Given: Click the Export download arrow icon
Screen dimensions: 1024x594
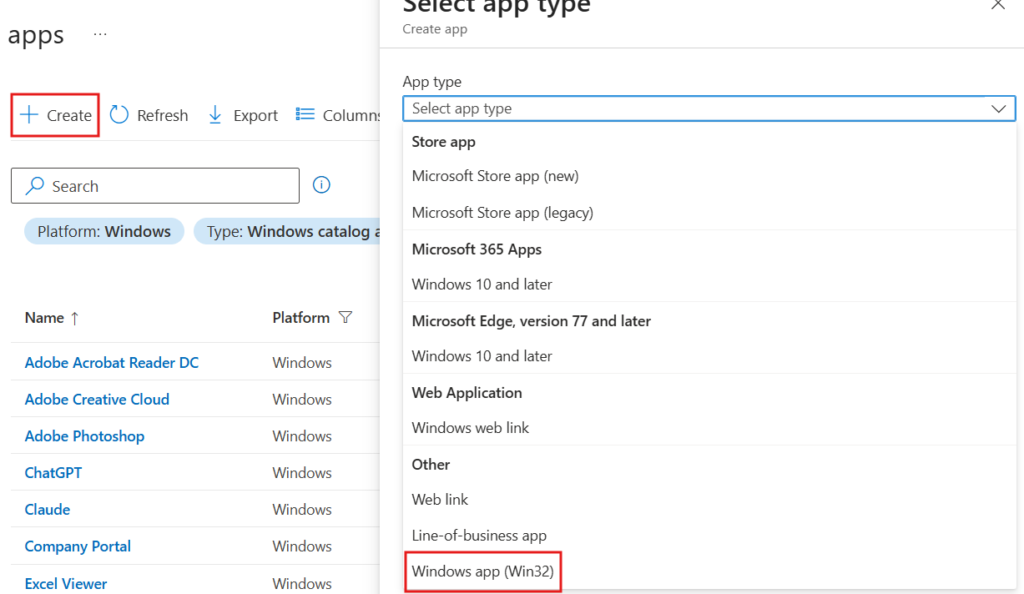Looking at the screenshot, I should 215,115.
